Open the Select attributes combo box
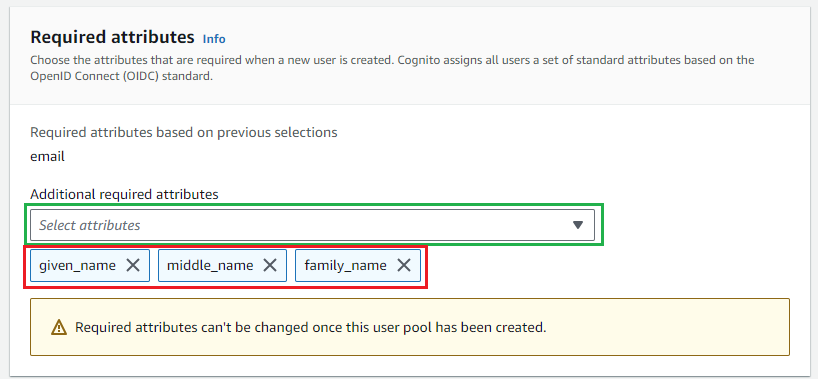Image resolution: width=818 pixels, height=379 pixels. pyautogui.click(x=312, y=225)
